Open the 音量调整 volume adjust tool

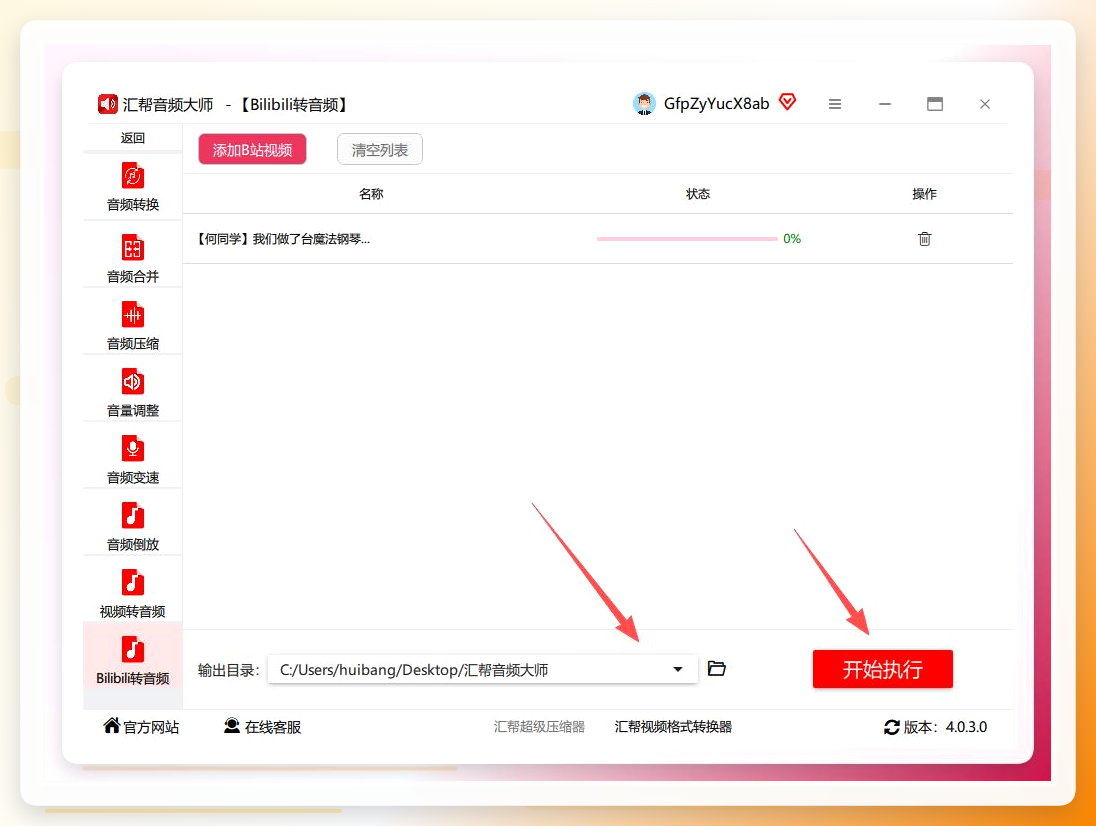click(x=133, y=393)
